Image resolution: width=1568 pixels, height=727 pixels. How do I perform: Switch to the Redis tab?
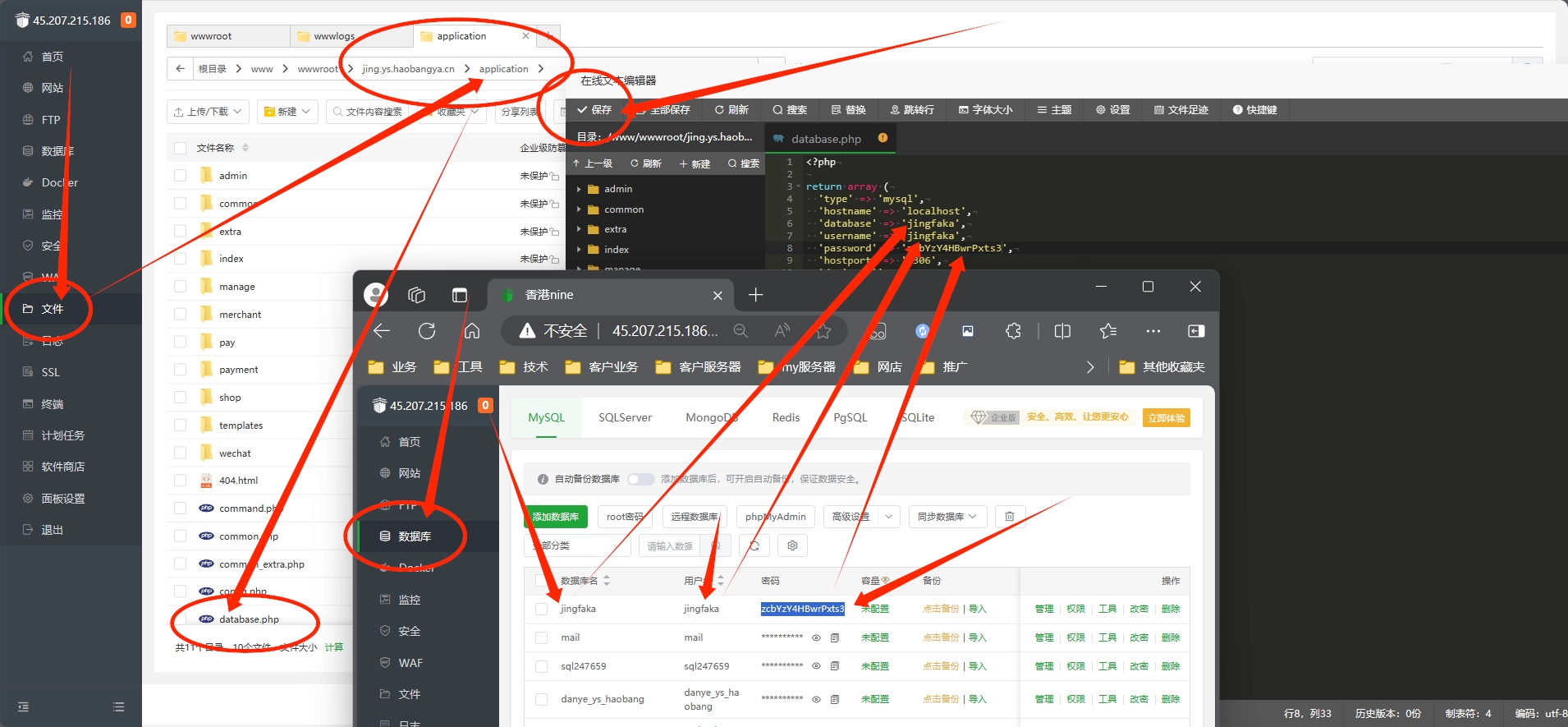(x=786, y=417)
